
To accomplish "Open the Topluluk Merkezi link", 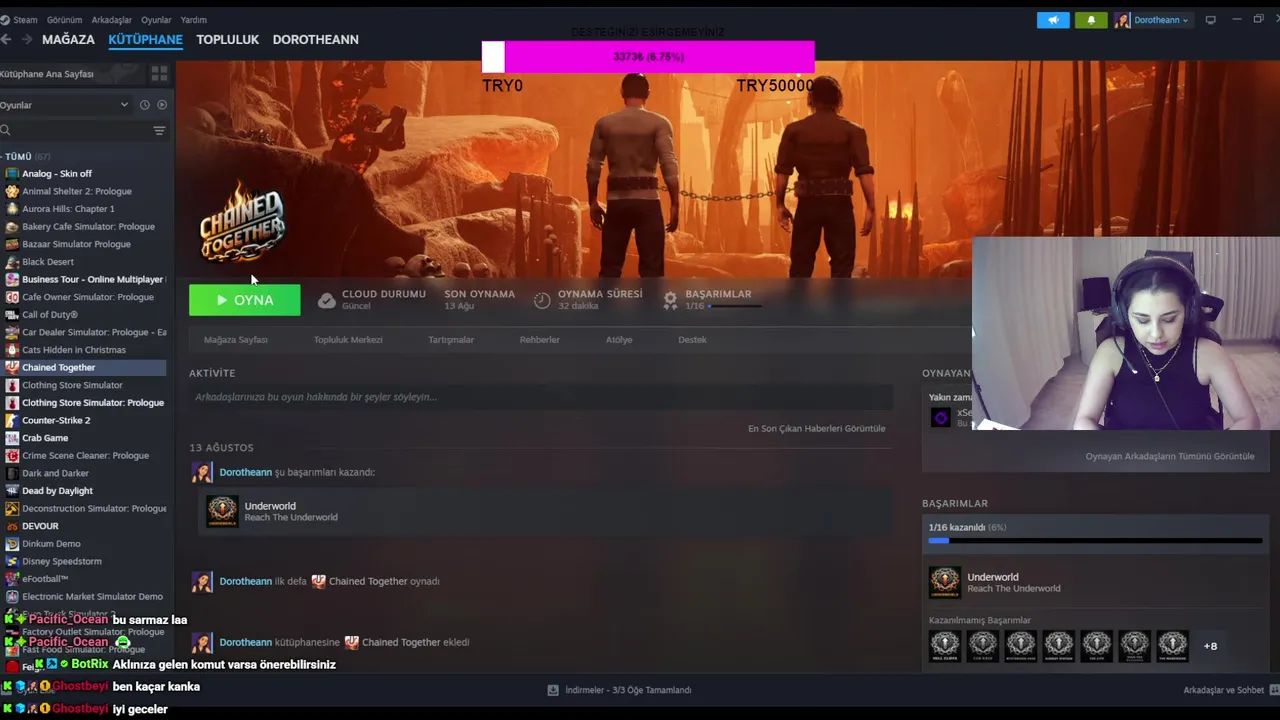I will (348, 340).
